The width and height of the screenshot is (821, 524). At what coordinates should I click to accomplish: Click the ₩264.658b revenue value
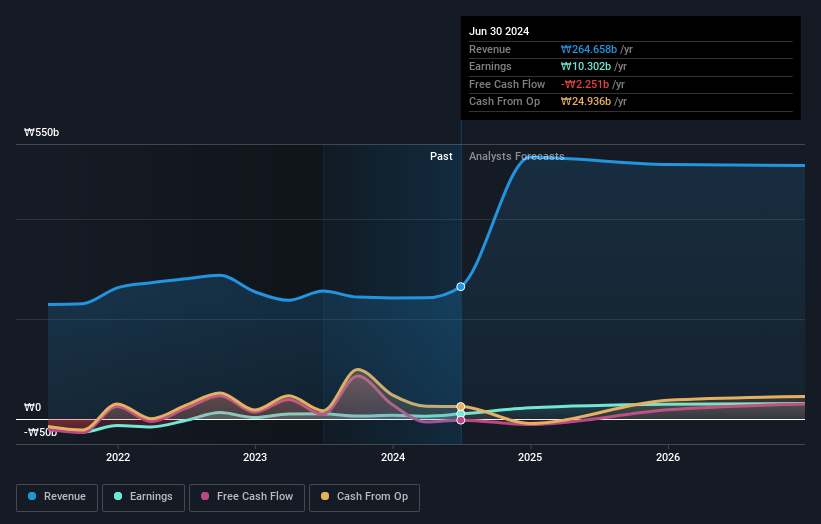(x=589, y=49)
